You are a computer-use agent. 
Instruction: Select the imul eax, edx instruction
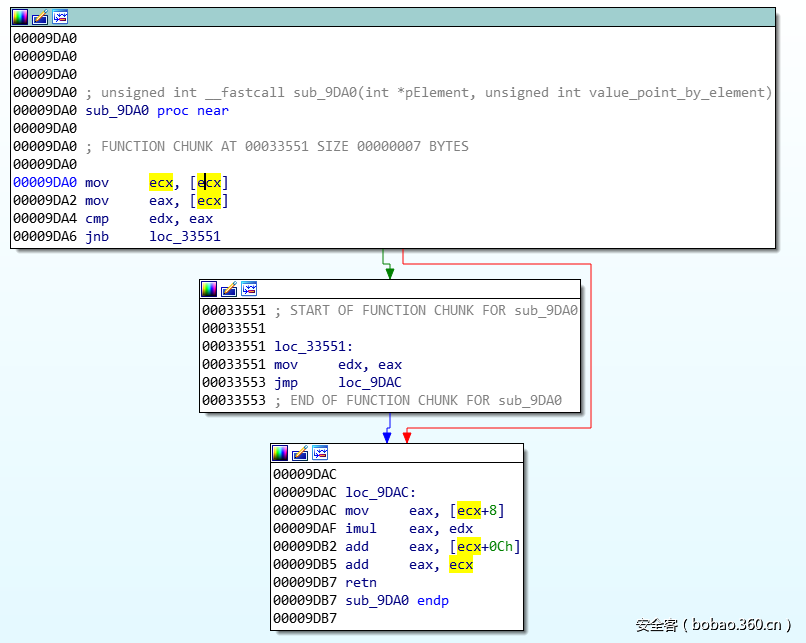click(x=408, y=529)
